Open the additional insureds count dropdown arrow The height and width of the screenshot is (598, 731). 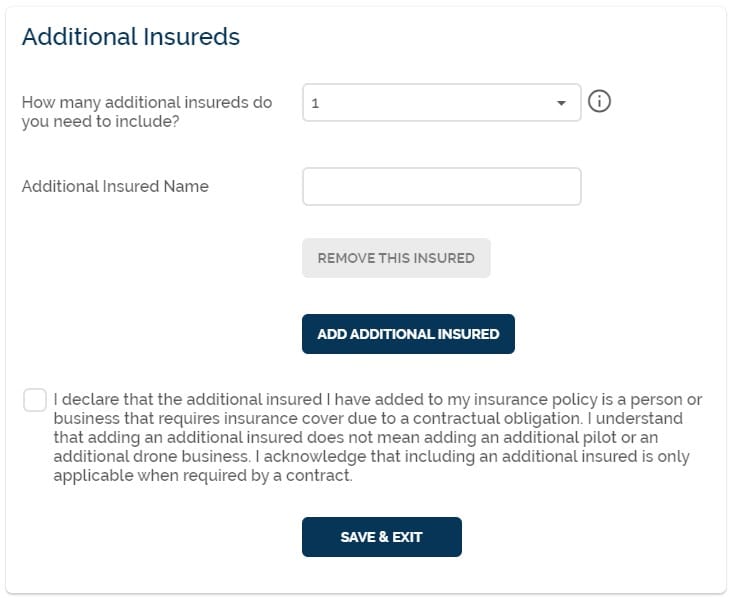(561, 103)
